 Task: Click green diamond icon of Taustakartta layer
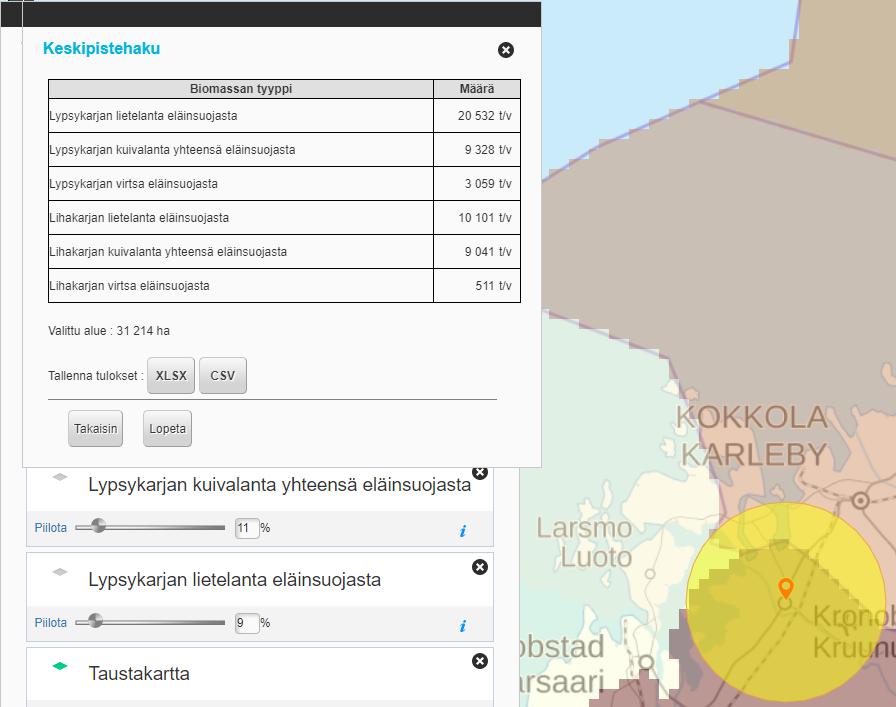60,666
